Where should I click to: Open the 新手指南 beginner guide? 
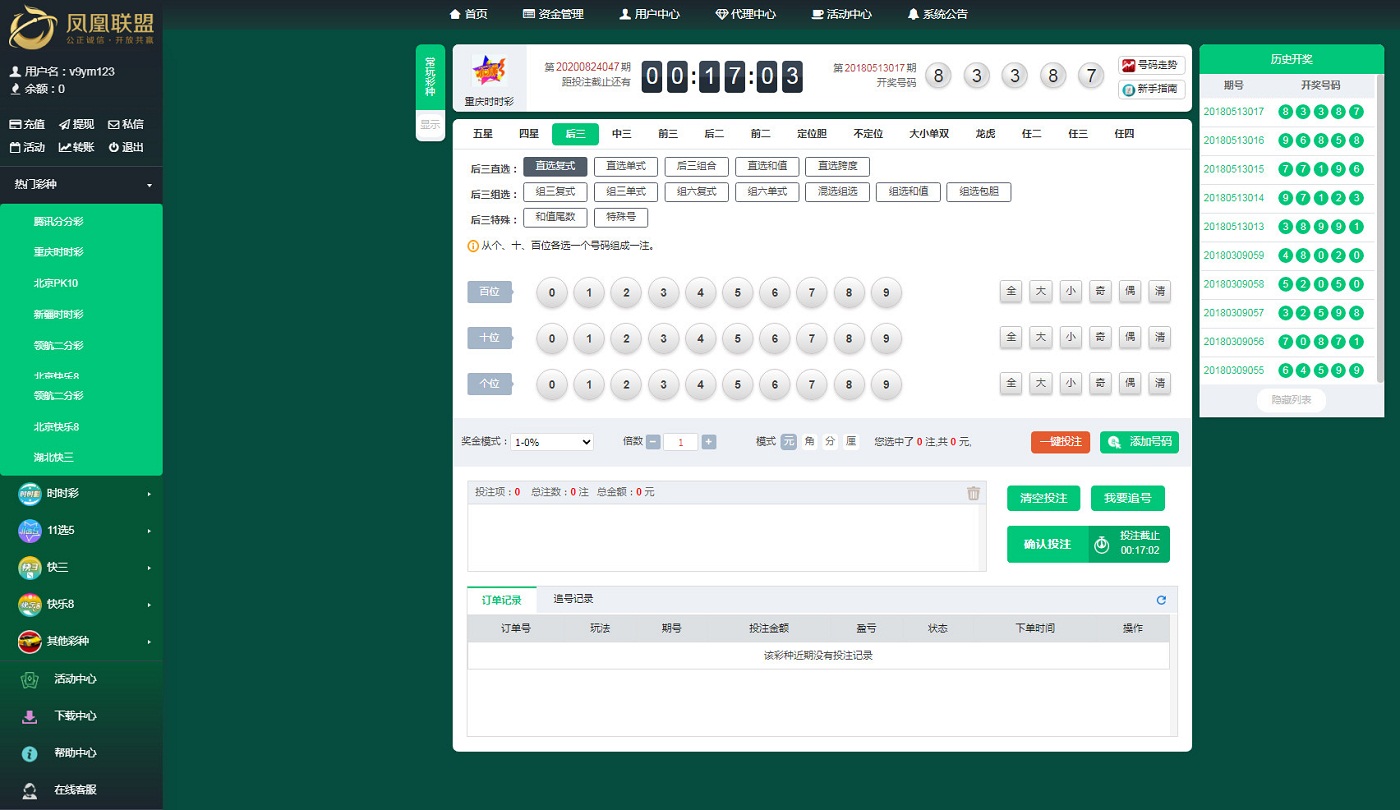(1151, 89)
